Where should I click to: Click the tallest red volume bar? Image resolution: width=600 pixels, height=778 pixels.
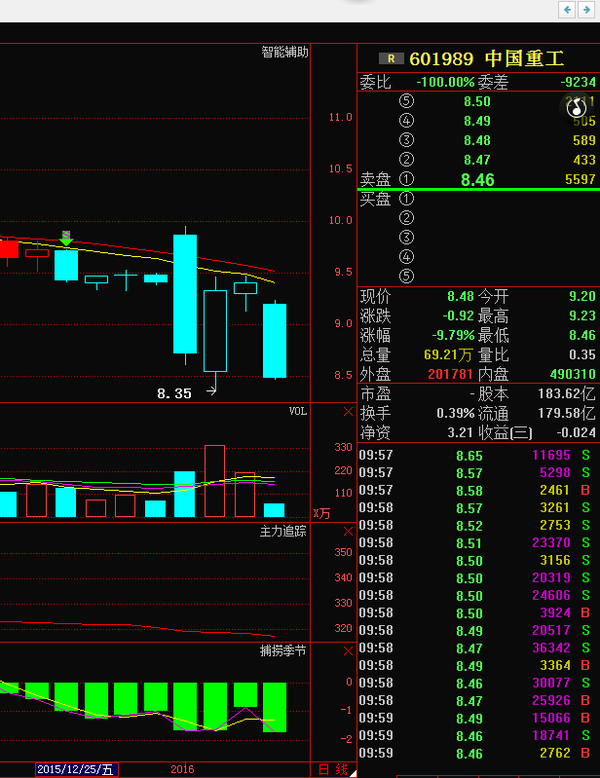click(x=214, y=481)
